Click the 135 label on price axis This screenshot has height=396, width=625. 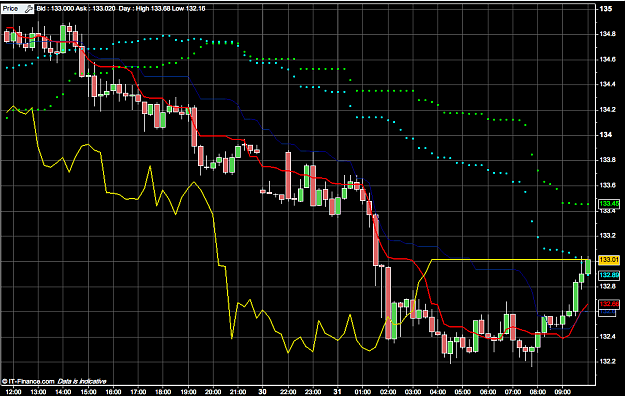(x=606, y=9)
